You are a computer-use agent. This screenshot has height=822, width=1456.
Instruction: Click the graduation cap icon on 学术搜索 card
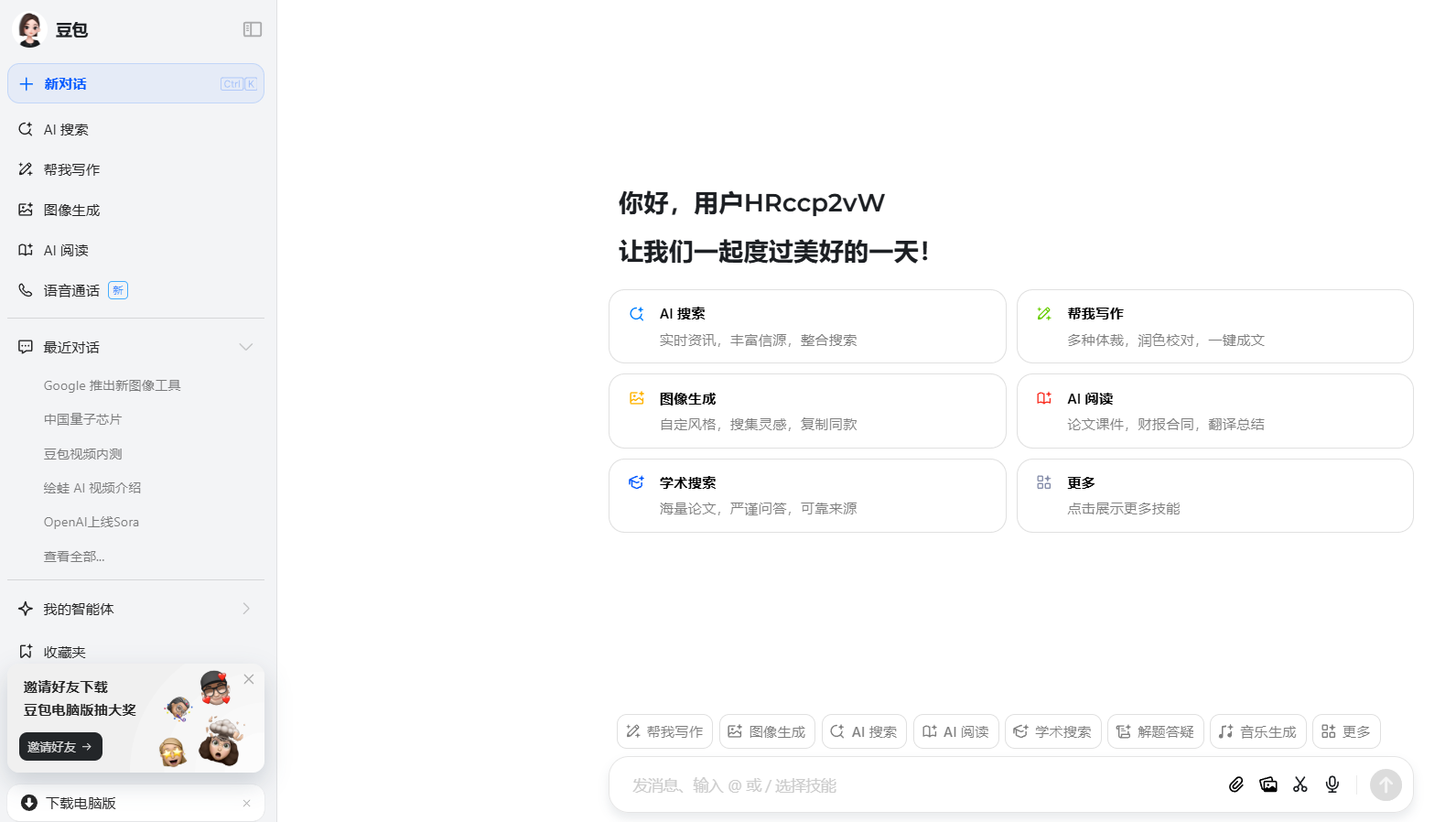pos(636,482)
